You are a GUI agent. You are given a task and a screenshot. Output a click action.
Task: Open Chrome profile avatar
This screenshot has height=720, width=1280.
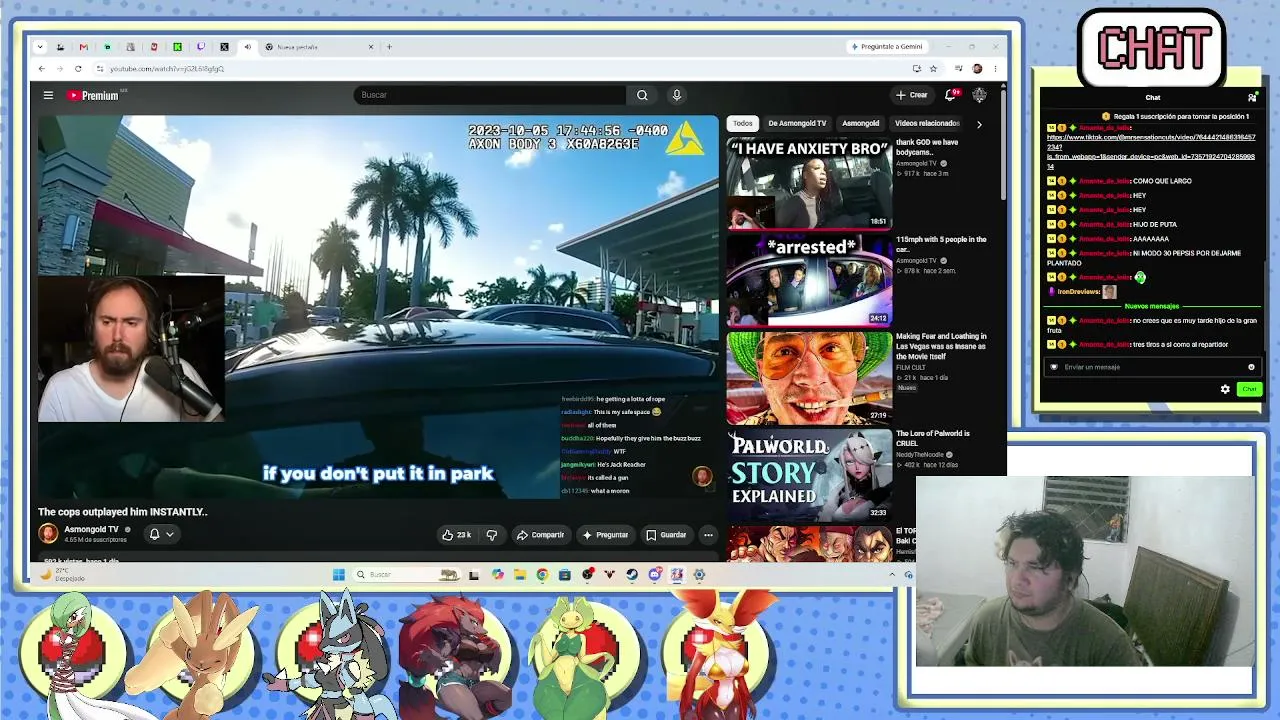(x=977, y=69)
